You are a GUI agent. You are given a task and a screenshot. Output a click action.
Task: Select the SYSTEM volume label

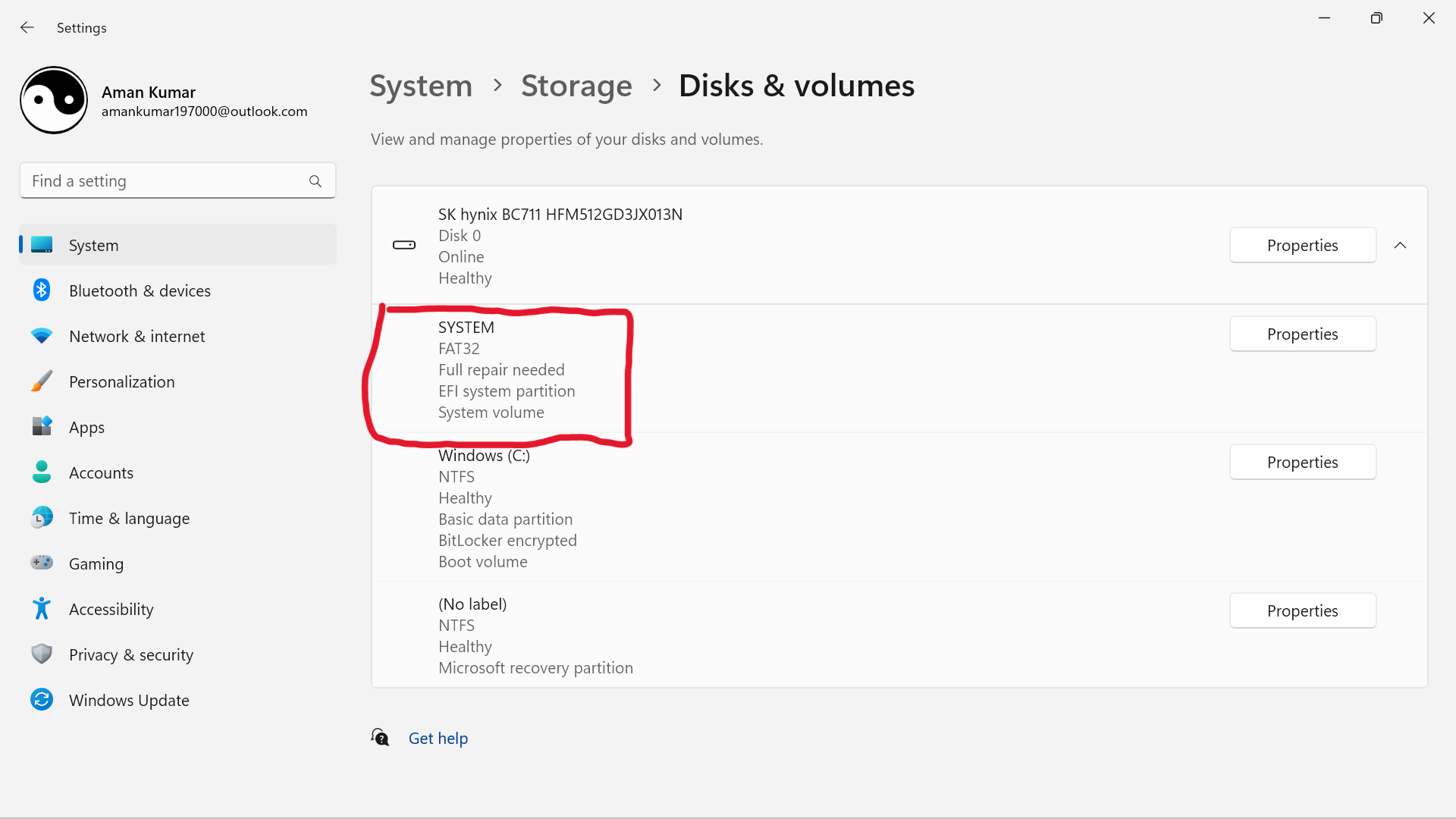(466, 327)
